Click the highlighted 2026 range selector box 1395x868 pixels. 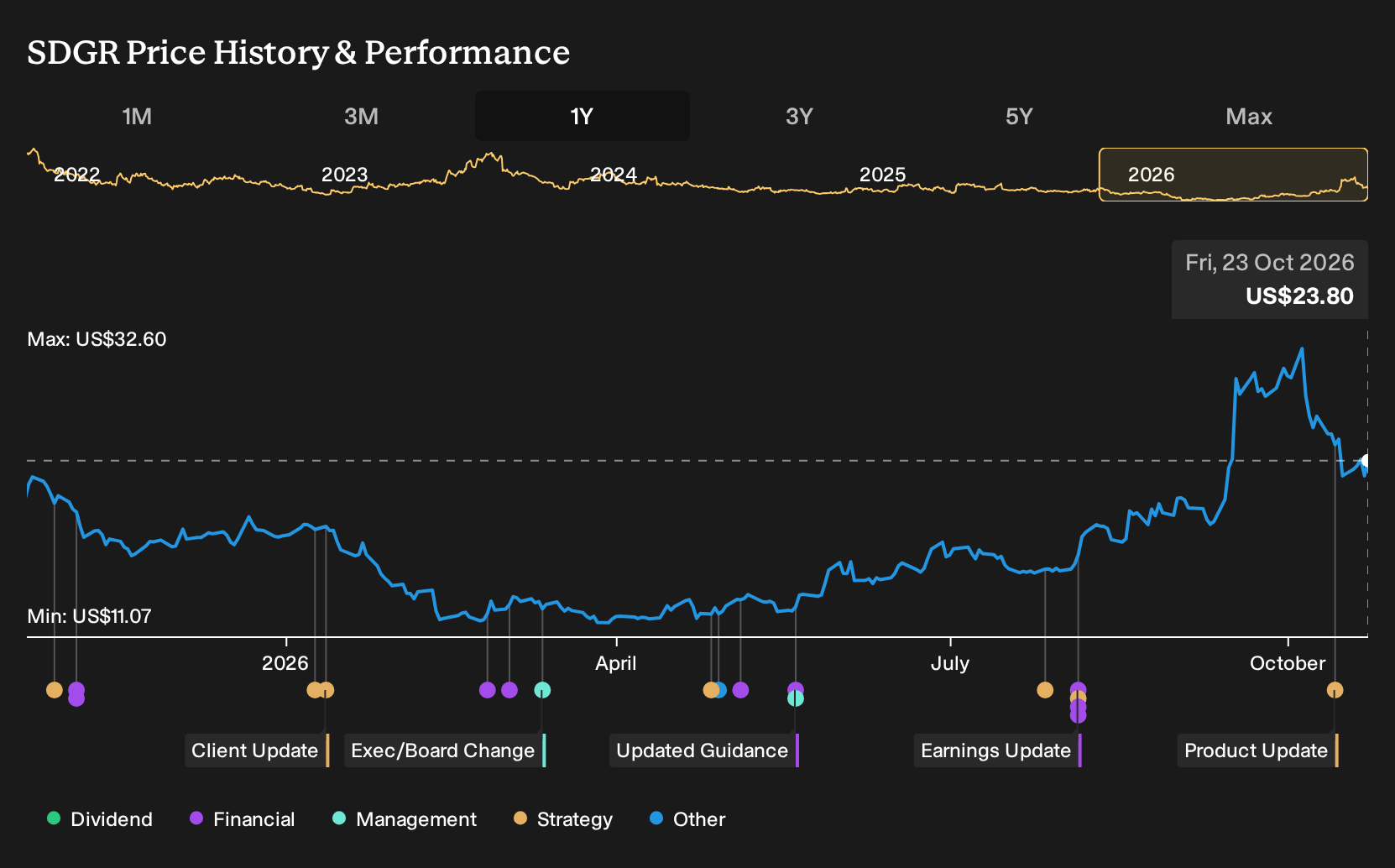[x=1233, y=175]
